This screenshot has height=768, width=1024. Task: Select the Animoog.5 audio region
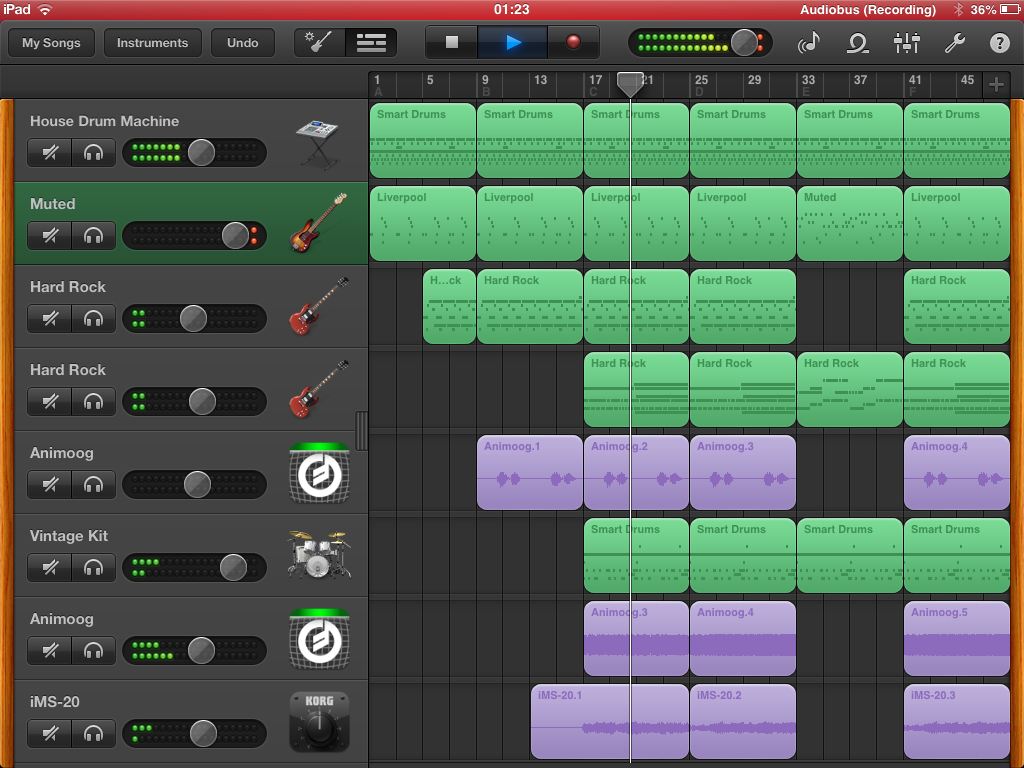coord(957,638)
